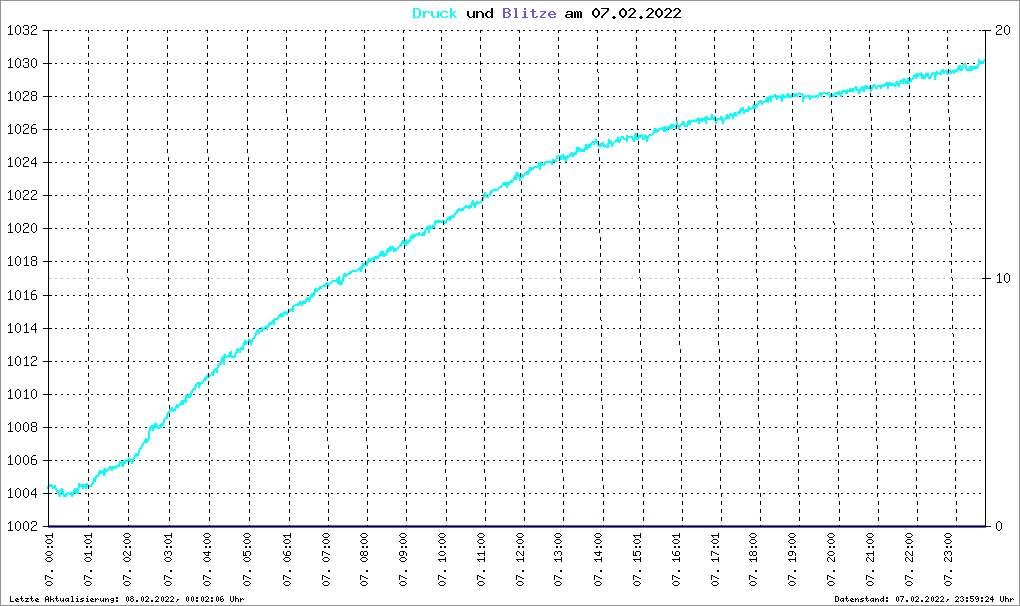Select the 1026 pressure axis label
The image size is (1020, 606).
(22, 130)
